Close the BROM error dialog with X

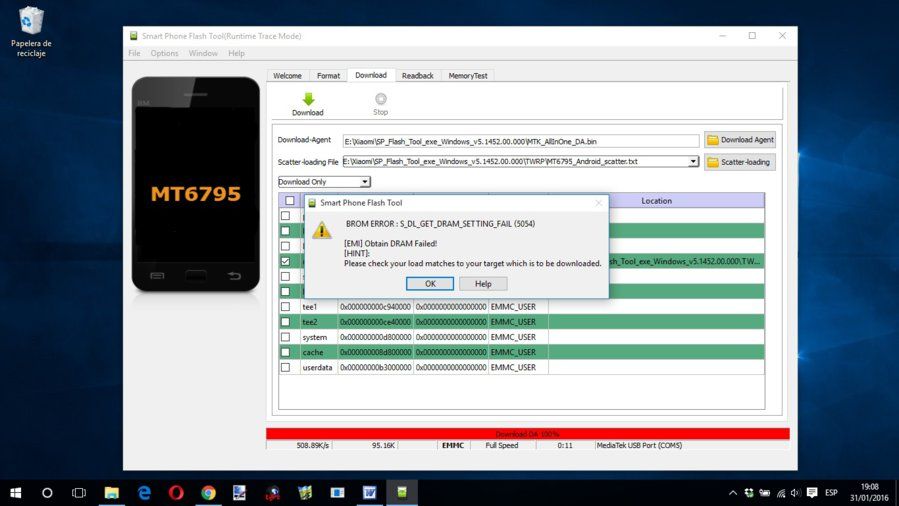coord(599,203)
